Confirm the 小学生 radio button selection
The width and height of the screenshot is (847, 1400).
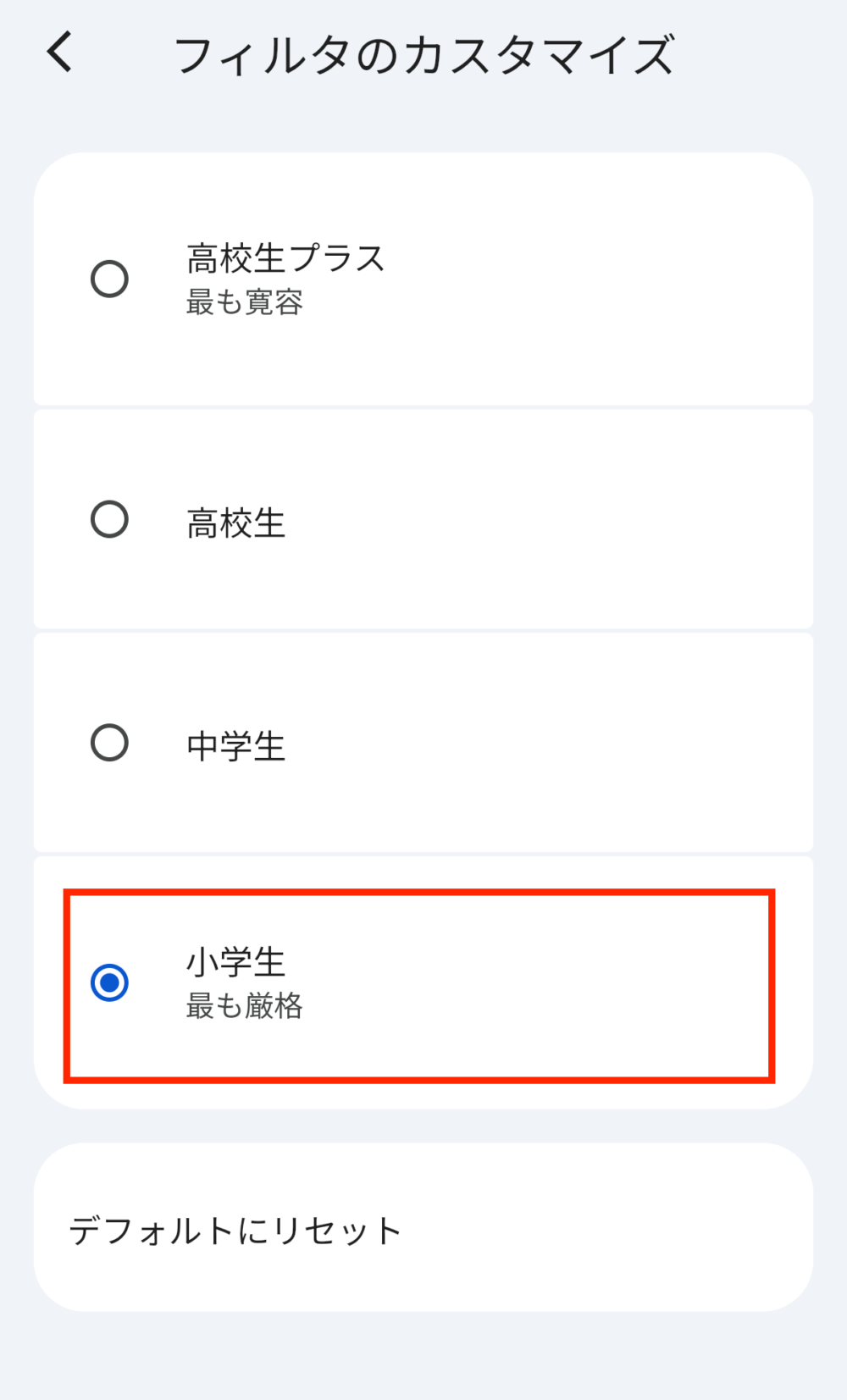point(109,983)
